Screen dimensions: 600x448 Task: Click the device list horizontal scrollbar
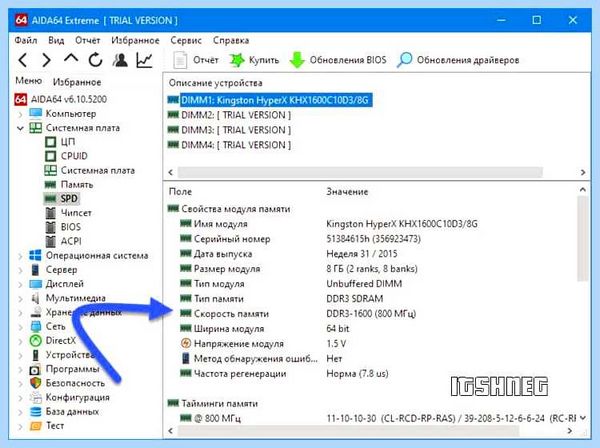360,172
